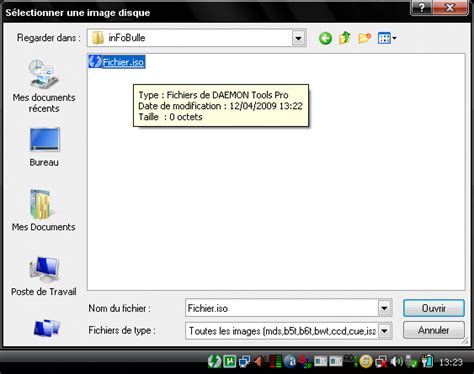Click the Ouvrir button
This screenshot has height=374, width=474.
coord(434,308)
